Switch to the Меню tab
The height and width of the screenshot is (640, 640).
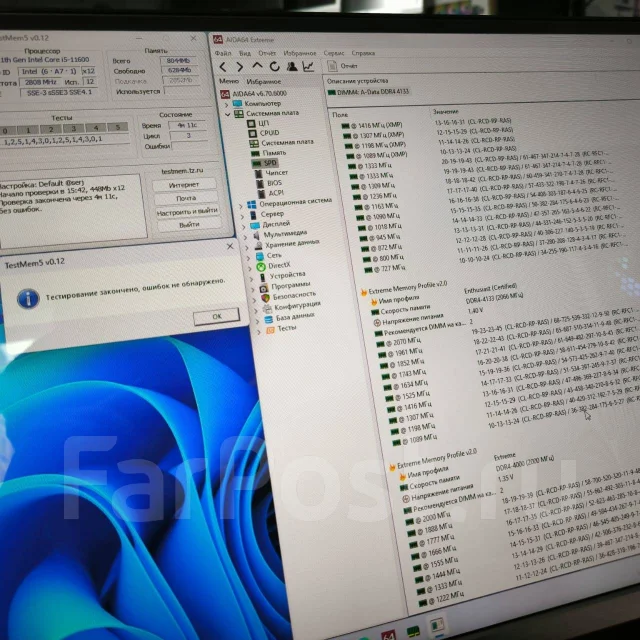[x=229, y=81]
